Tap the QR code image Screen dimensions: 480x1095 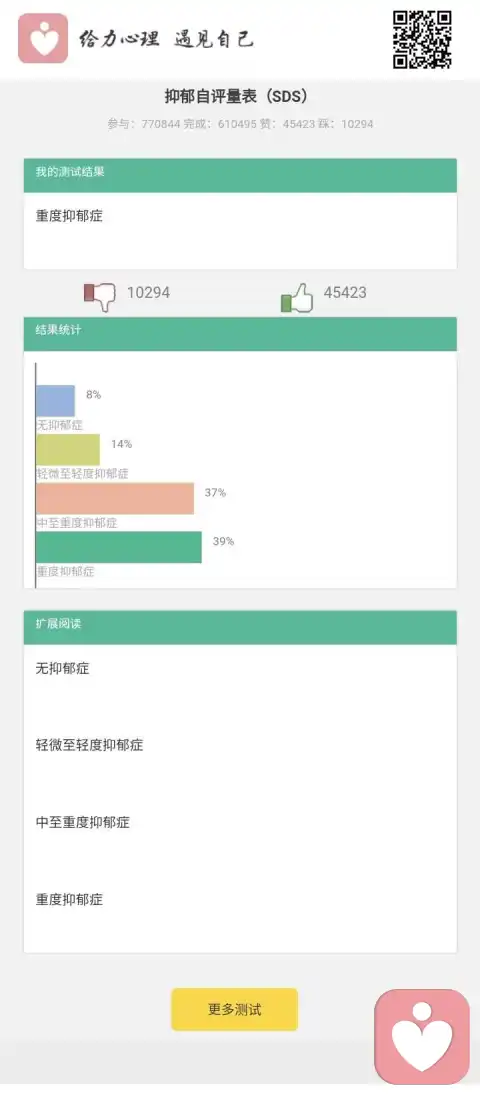click(x=422, y=39)
